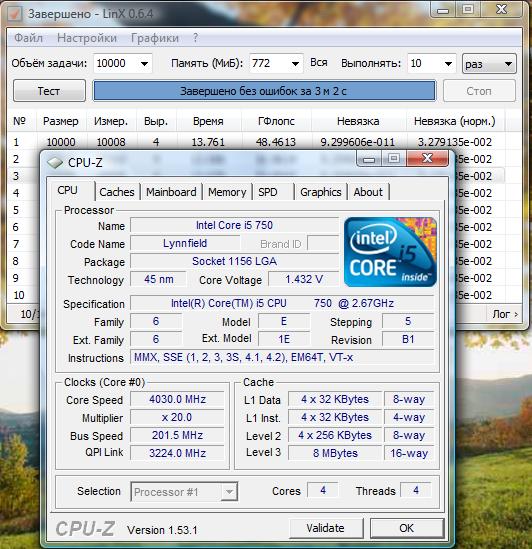Screen dimensions: 532x549
Task: Click the Specification field text
Action: point(282,303)
